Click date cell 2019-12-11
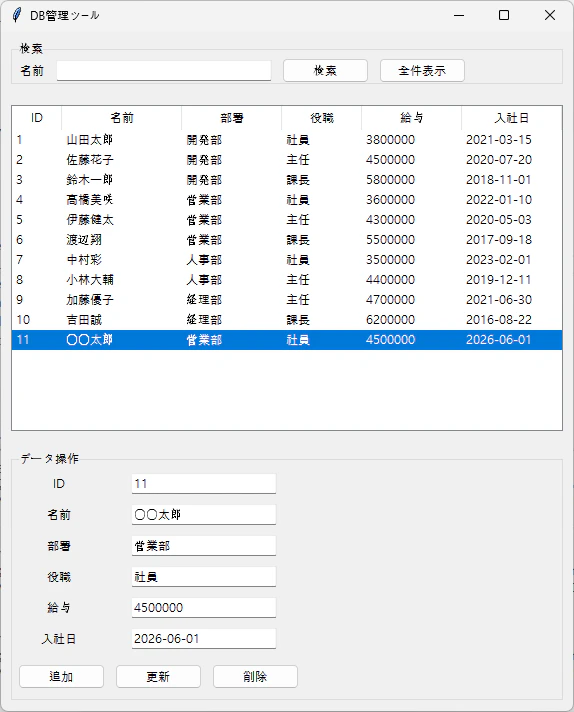574x712 pixels. (499, 280)
